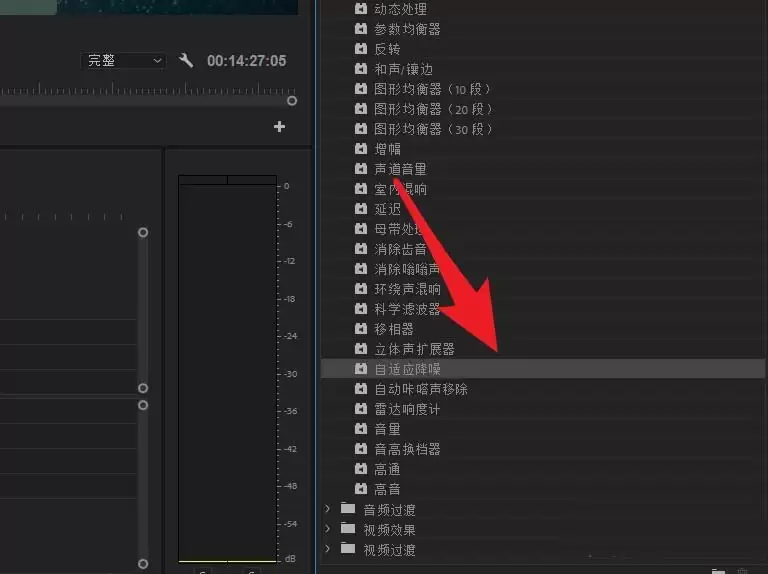Click the icon beside 自适应降噪 effect
The image size is (768, 574).
(360, 369)
